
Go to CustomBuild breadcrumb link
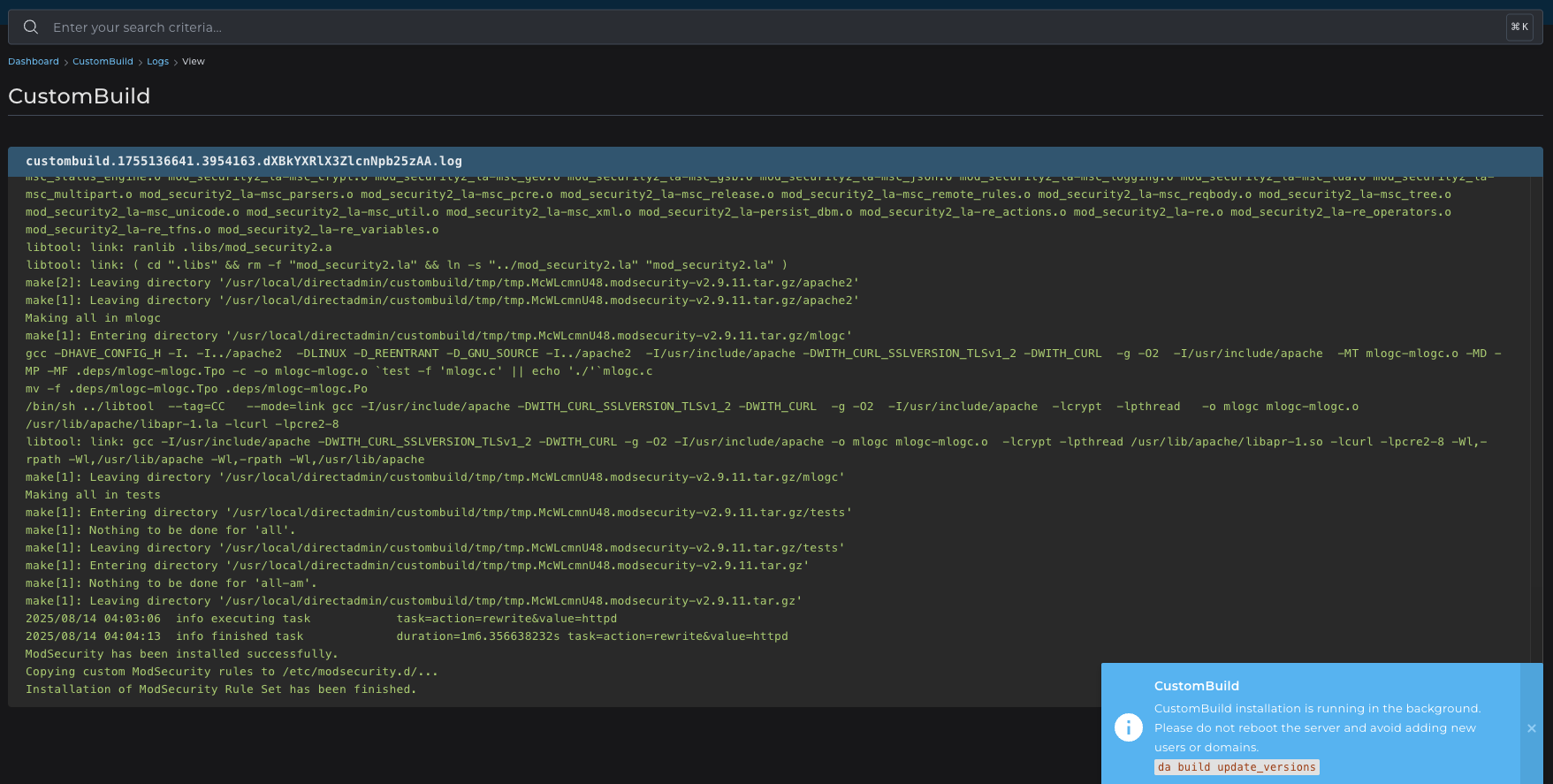(x=103, y=62)
